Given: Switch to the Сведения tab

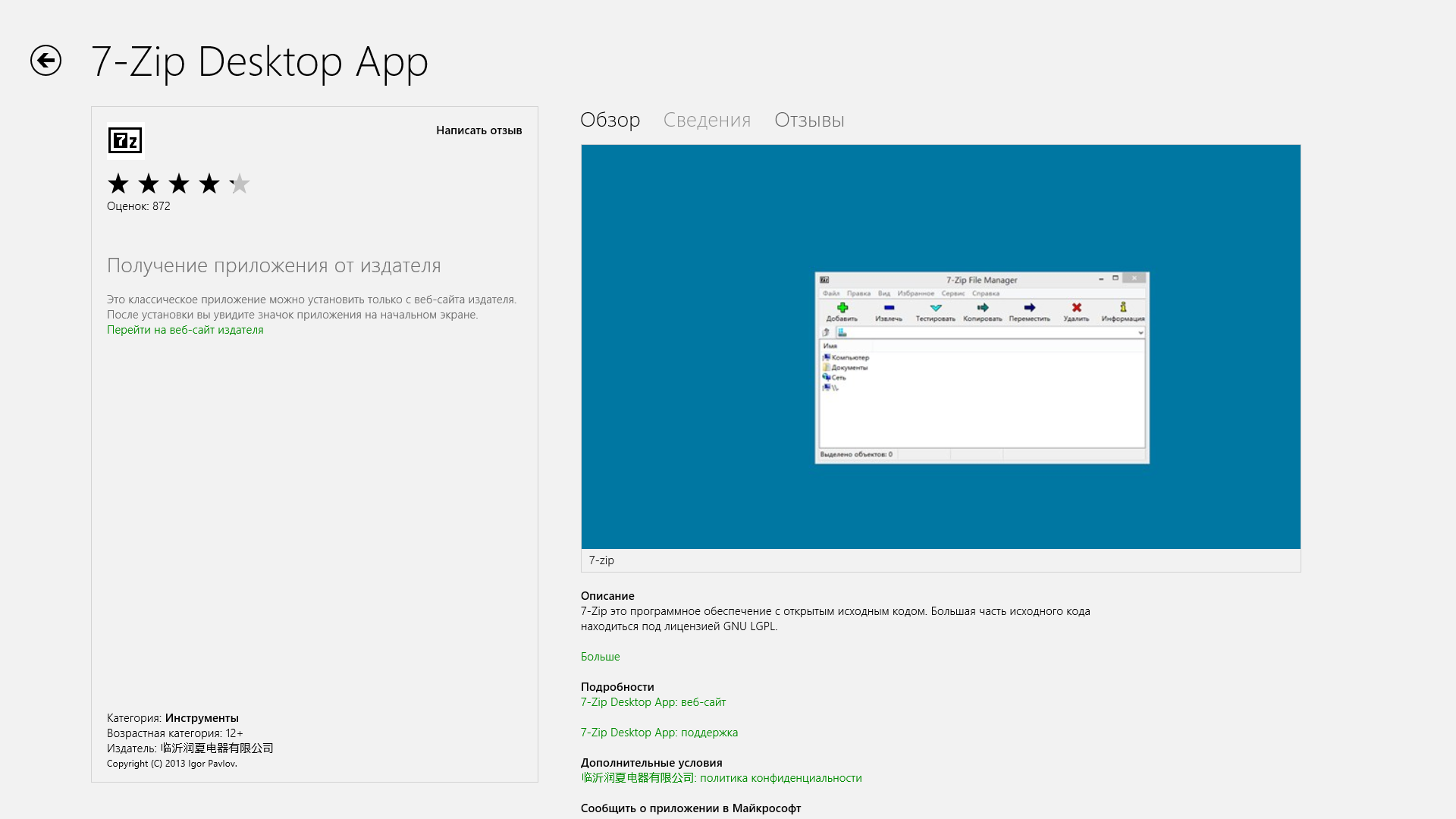Looking at the screenshot, I should coord(707,120).
